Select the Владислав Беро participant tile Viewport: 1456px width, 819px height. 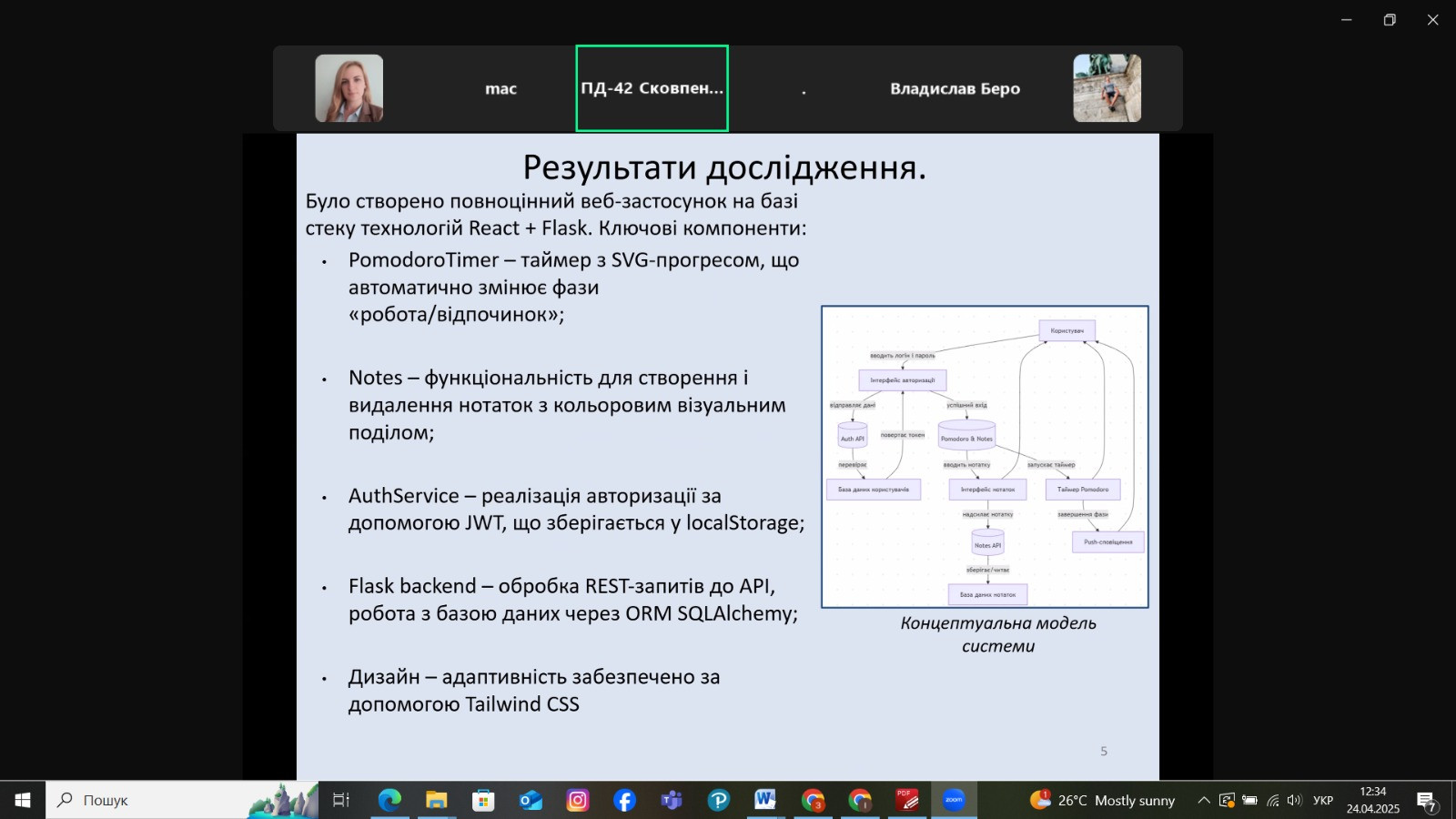955,88
